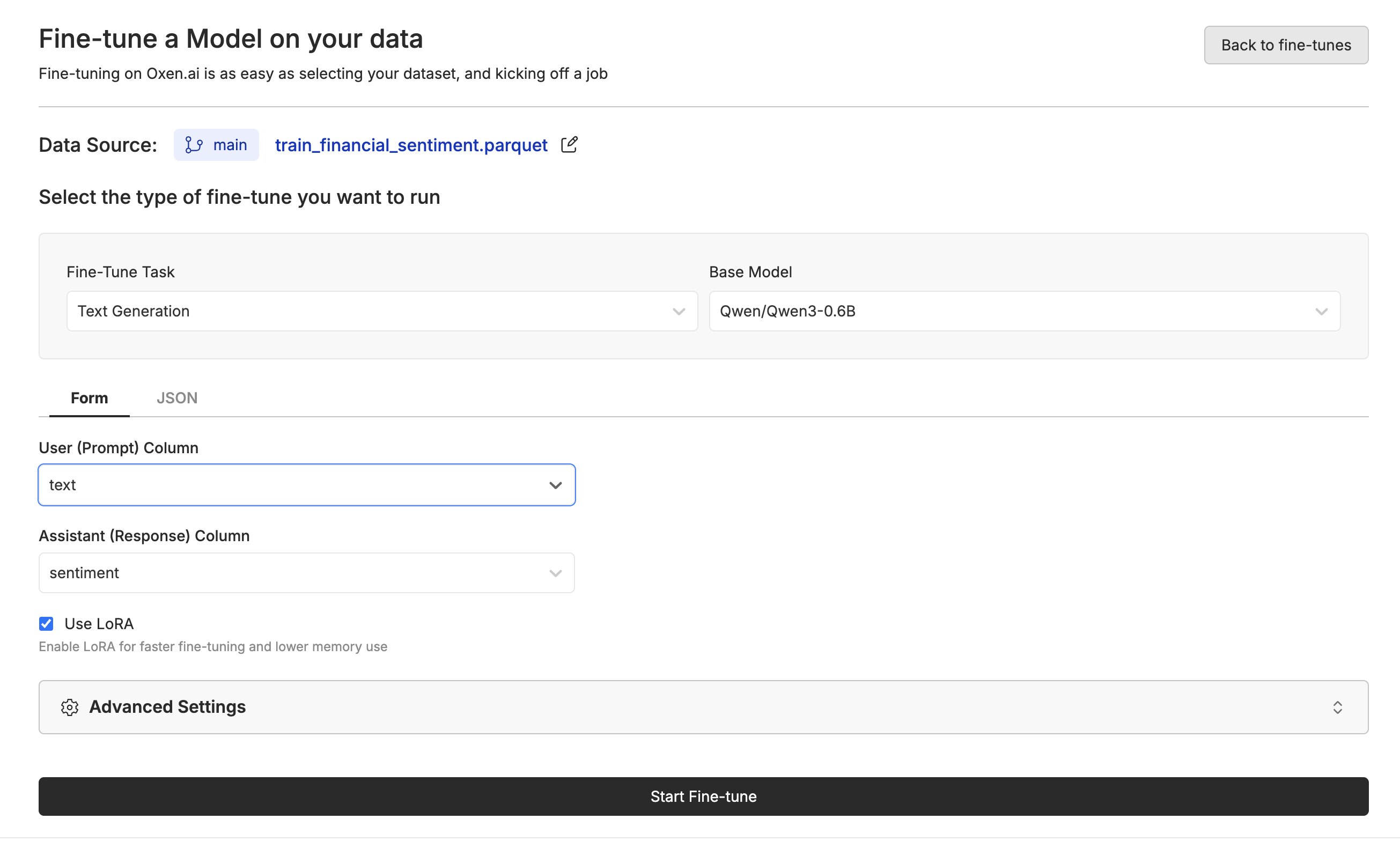Click the Back to fine-tunes button
Viewport: 1400px width, 841px height.
coord(1286,45)
